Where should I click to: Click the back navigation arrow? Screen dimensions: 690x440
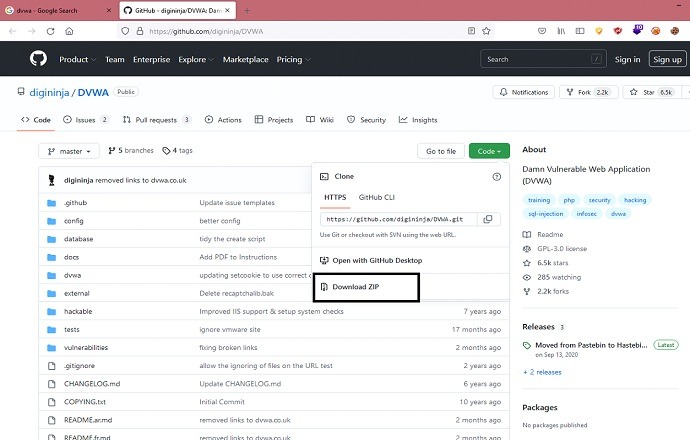point(12,31)
